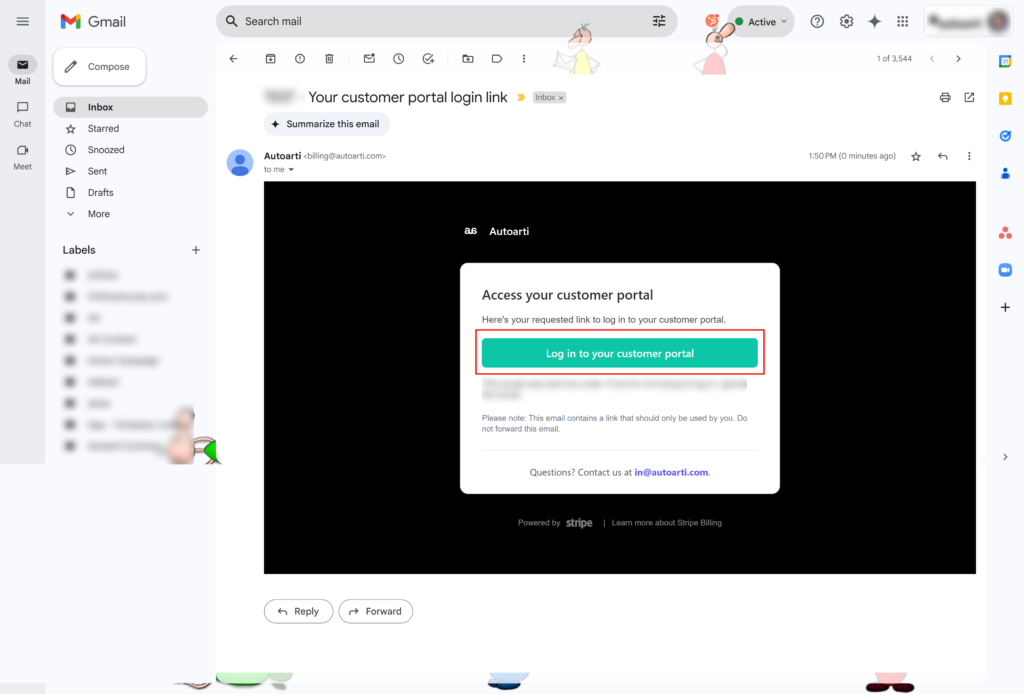Collapse the side panel chevron
The width and height of the screenshot is (1024, 694).
[x=1005, y=457]
